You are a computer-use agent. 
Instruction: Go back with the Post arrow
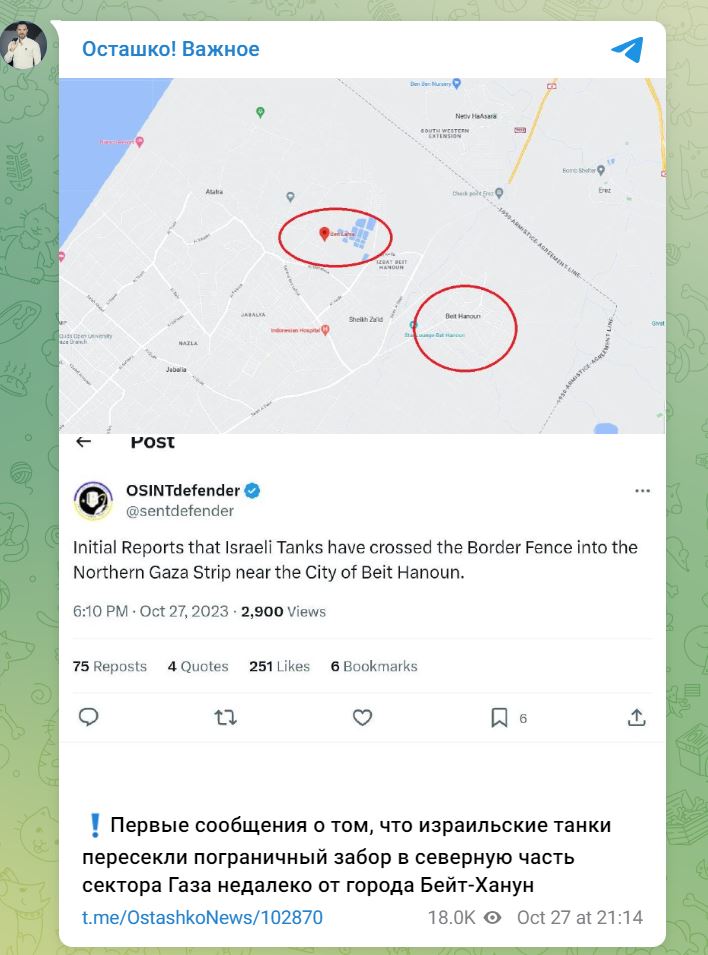coord(83,442)
